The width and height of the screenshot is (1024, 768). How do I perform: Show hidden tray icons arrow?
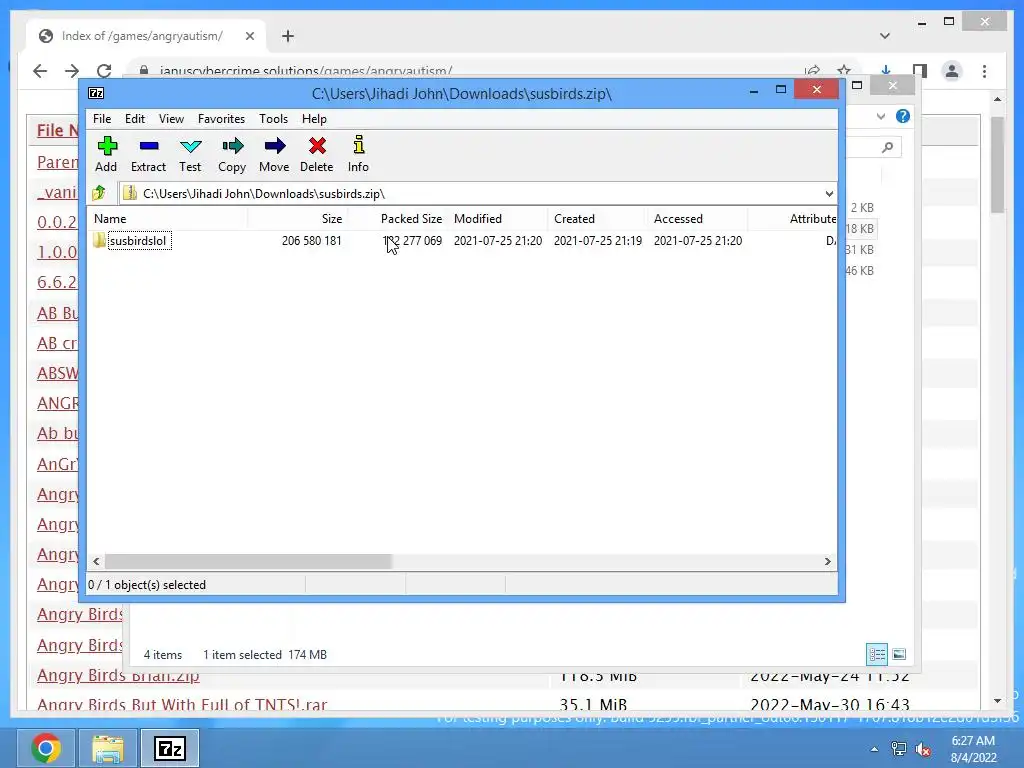tap(874, 749)
